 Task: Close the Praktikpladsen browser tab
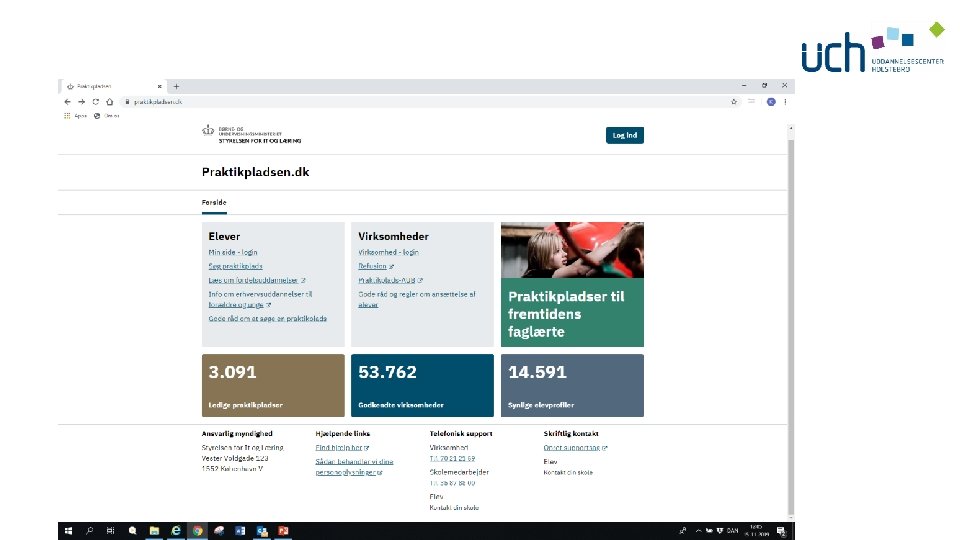160,86
